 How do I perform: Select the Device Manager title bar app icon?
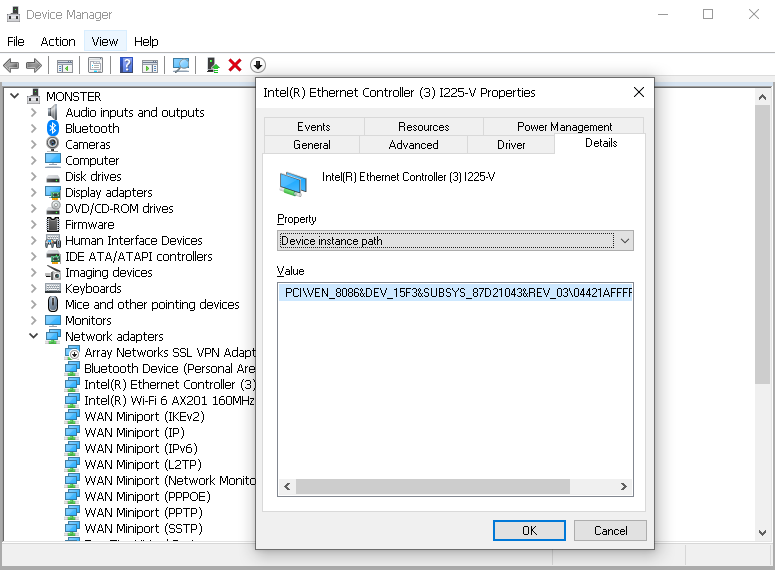point(13,14)
